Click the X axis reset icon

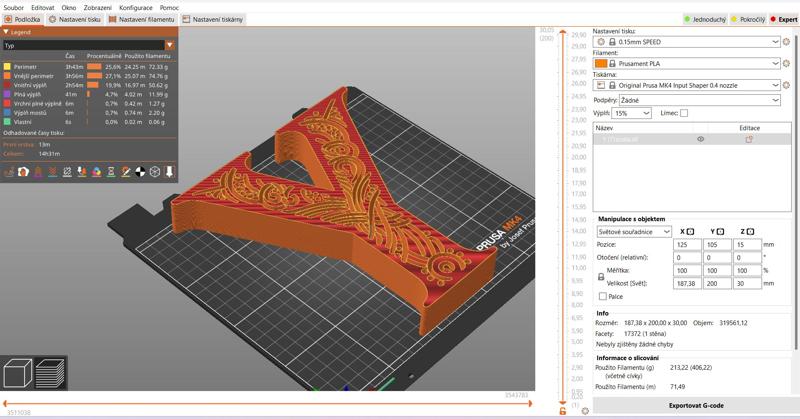click(x=691, y=231)
